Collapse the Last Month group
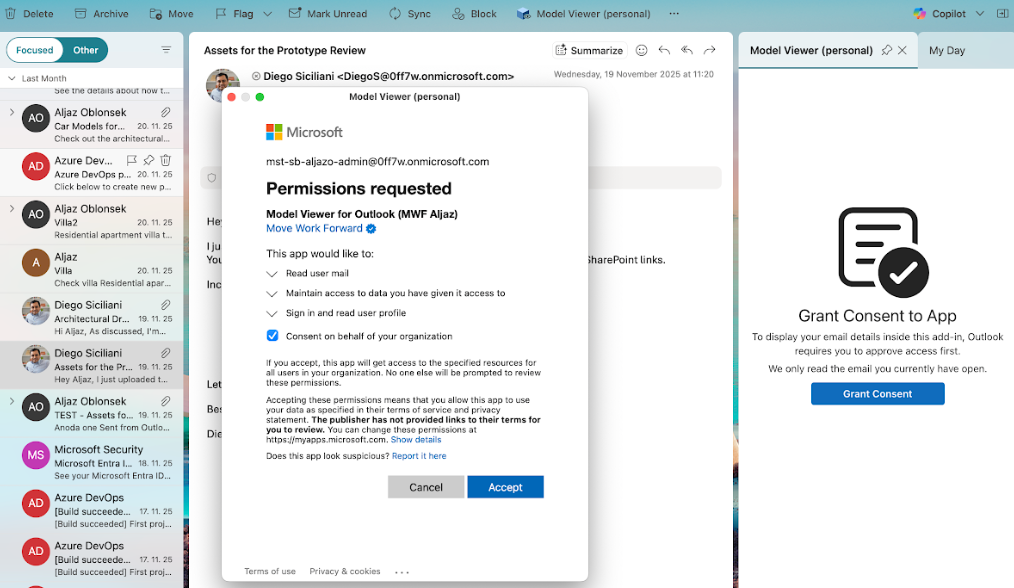Image resolution: width=1014 pixels, height=588 pixels. (11, 78)
